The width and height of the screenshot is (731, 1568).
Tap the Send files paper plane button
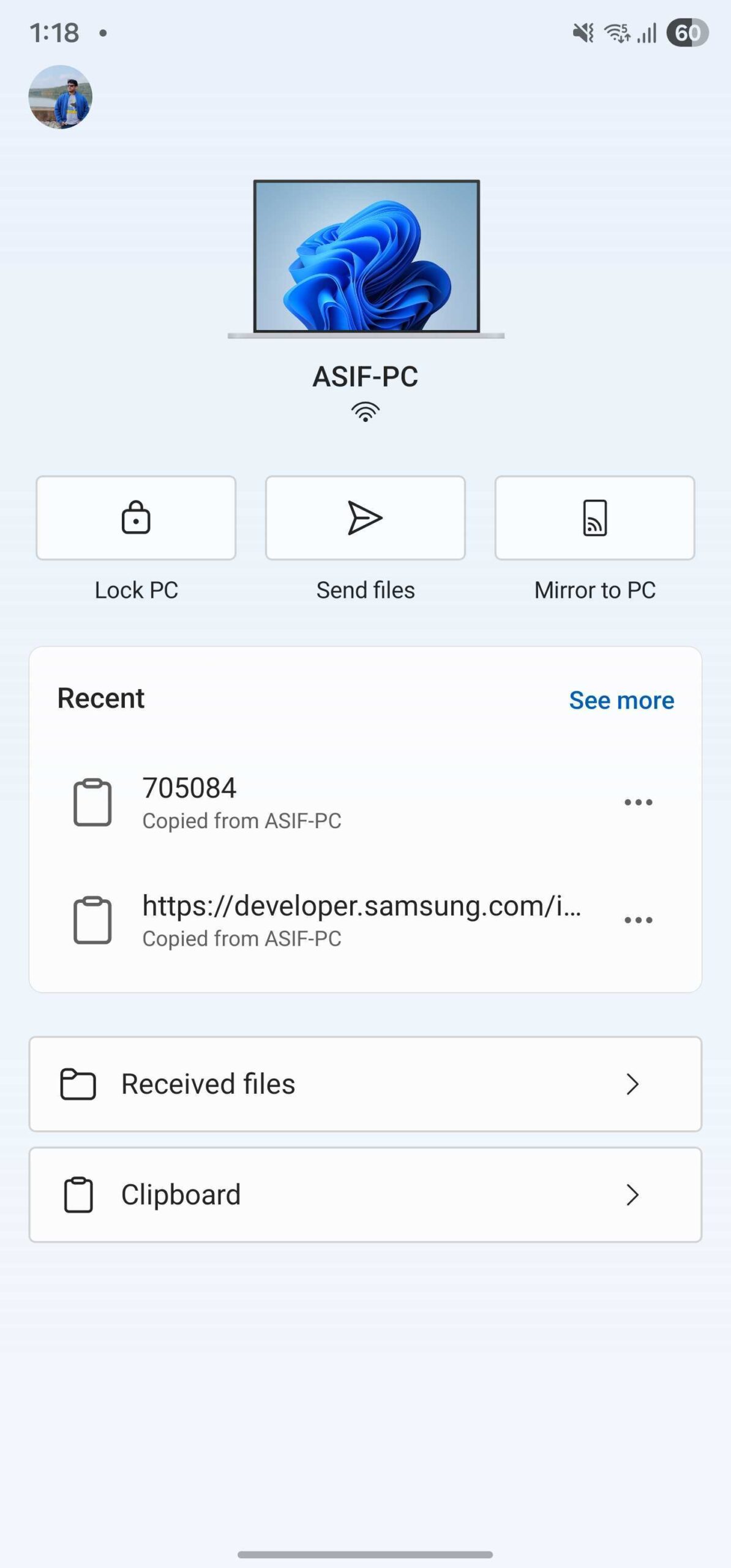coord(365,518)
